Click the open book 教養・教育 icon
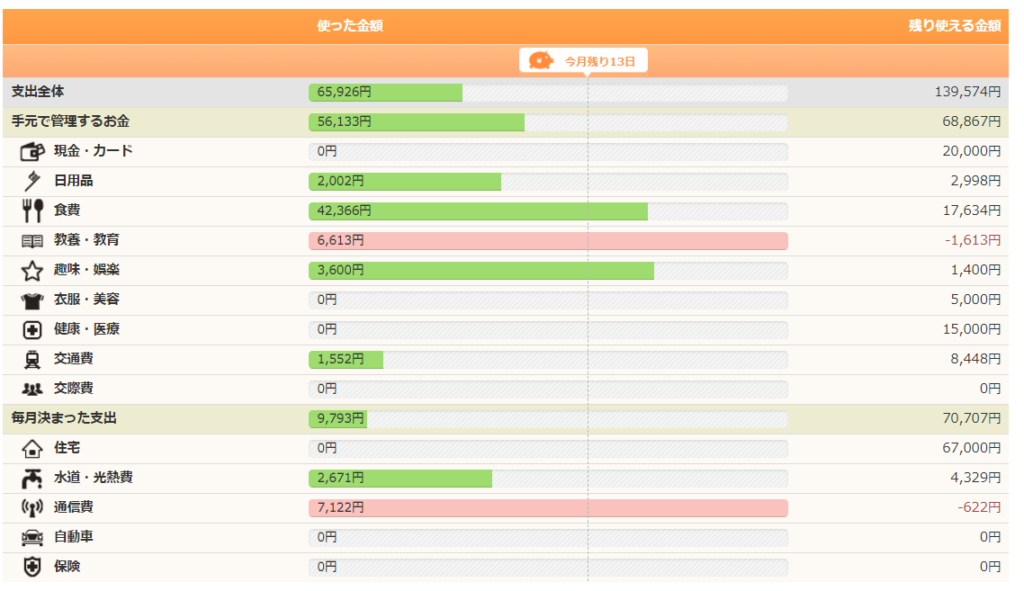1024x591 pixels. 32,241
